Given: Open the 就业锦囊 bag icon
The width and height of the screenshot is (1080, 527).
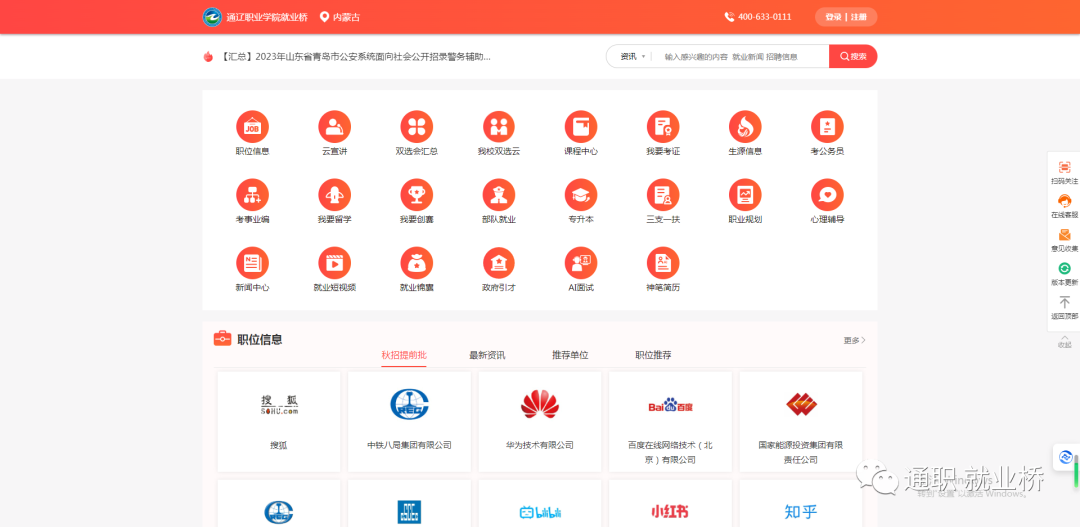Looking at the screenshot, I should click(x=417, y=263).
